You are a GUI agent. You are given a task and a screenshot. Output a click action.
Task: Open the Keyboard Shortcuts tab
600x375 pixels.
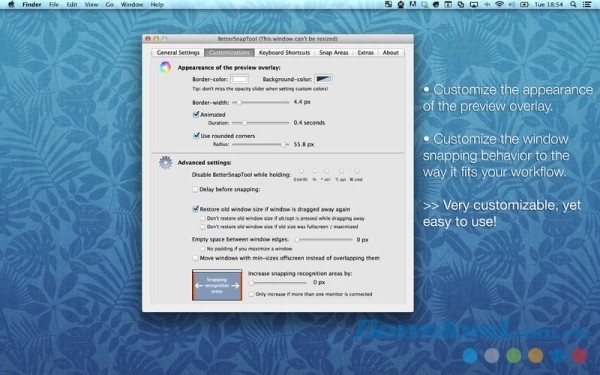(x=284, y=52)
